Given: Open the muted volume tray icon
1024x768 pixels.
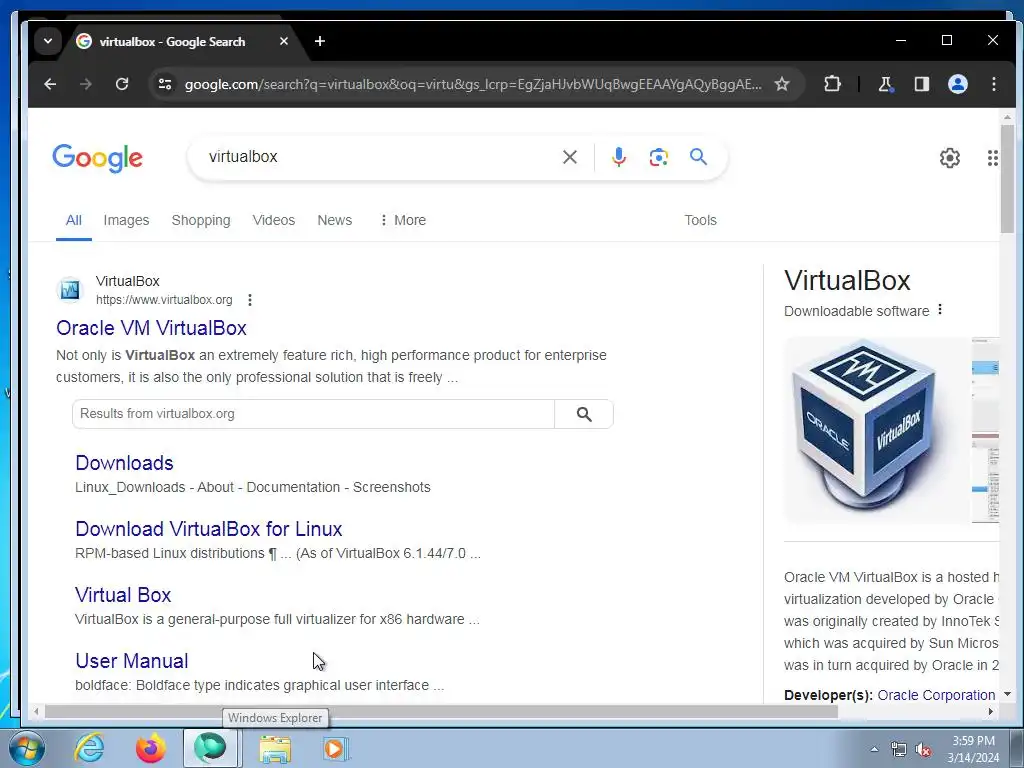Looking at the screenshot, I should (x=923, y=750).
